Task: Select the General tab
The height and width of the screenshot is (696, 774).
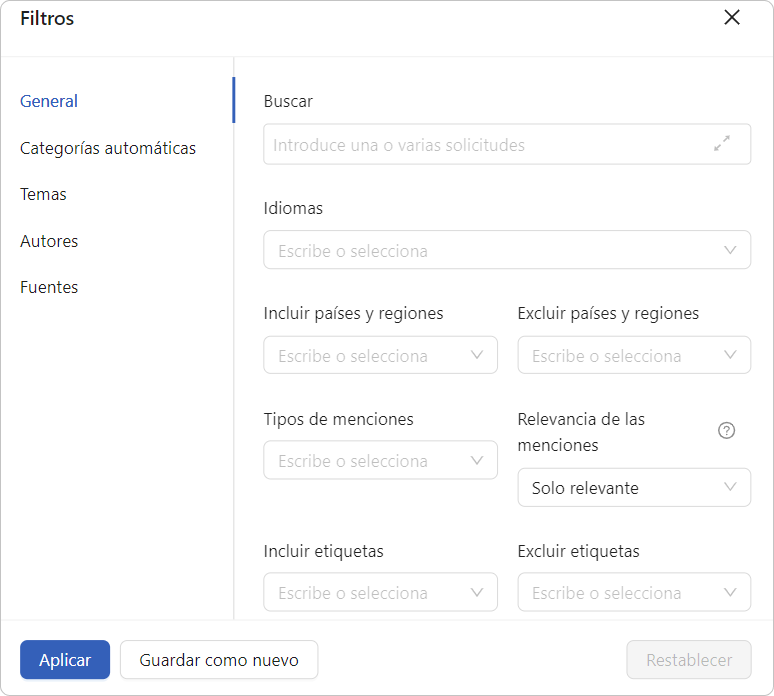Action: 49,101
